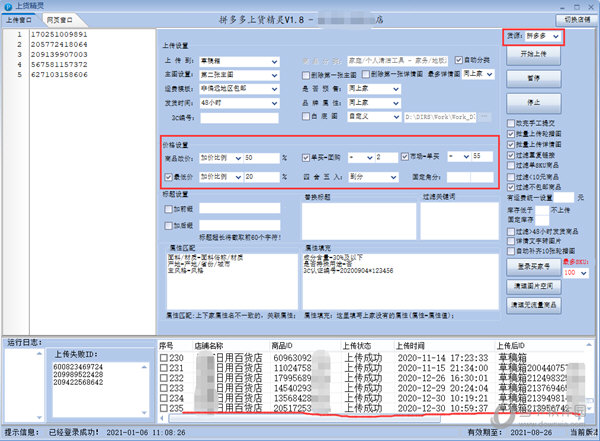Enable 改完手工提交 checkbox
The width and height of the screenshot is (600, 441).
pos(510,123)
